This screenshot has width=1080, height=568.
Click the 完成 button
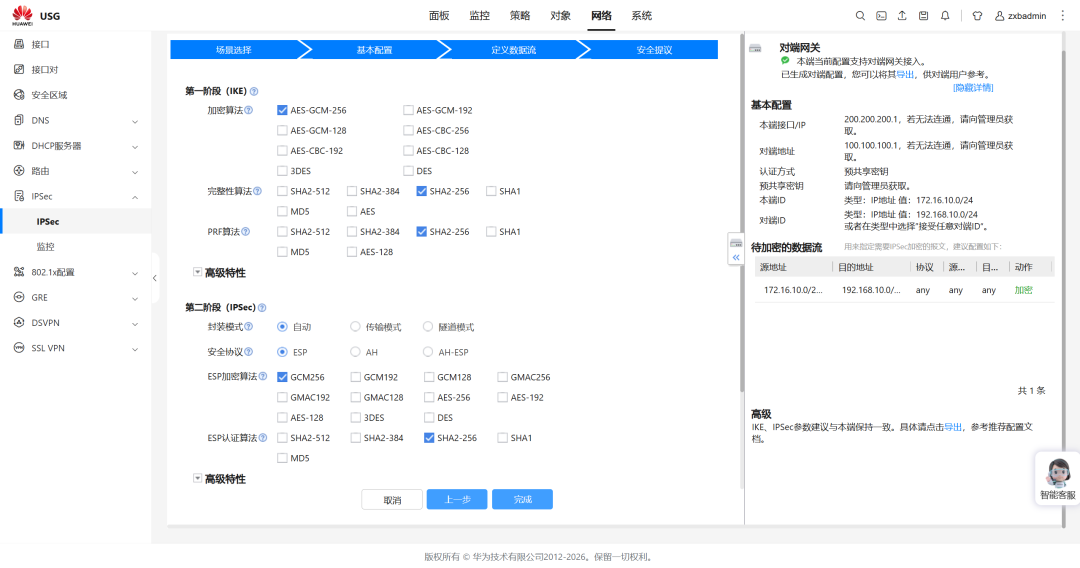pos(522,500)
